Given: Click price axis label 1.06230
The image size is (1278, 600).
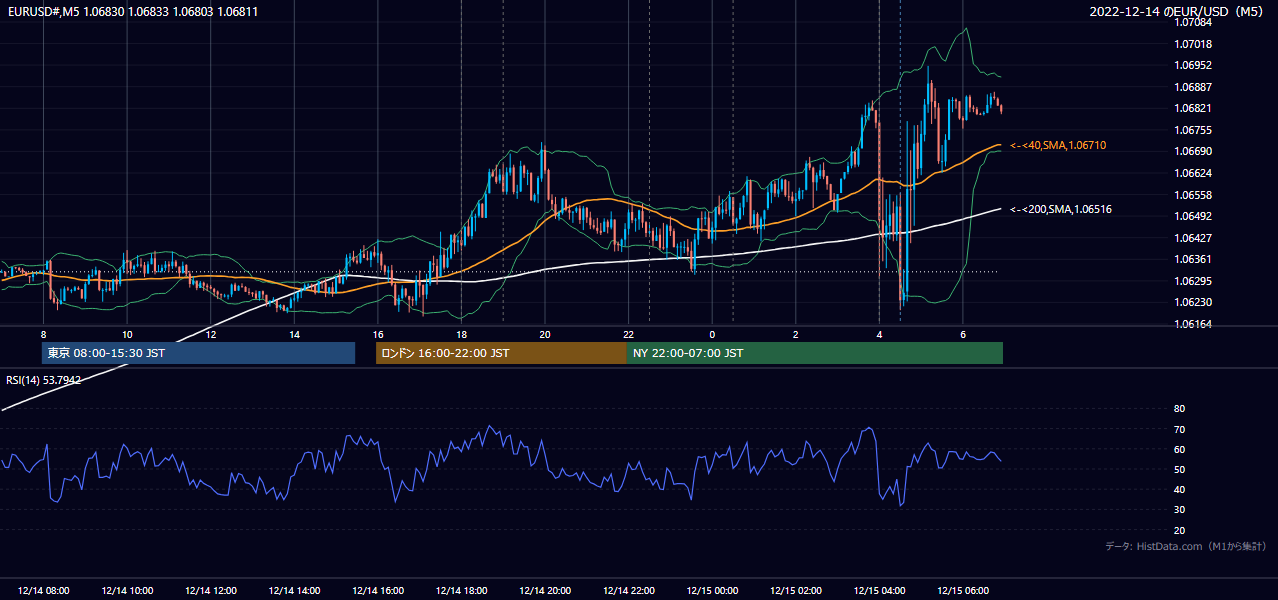Looking at the screenshot, I should click(x=1193, y=302).
